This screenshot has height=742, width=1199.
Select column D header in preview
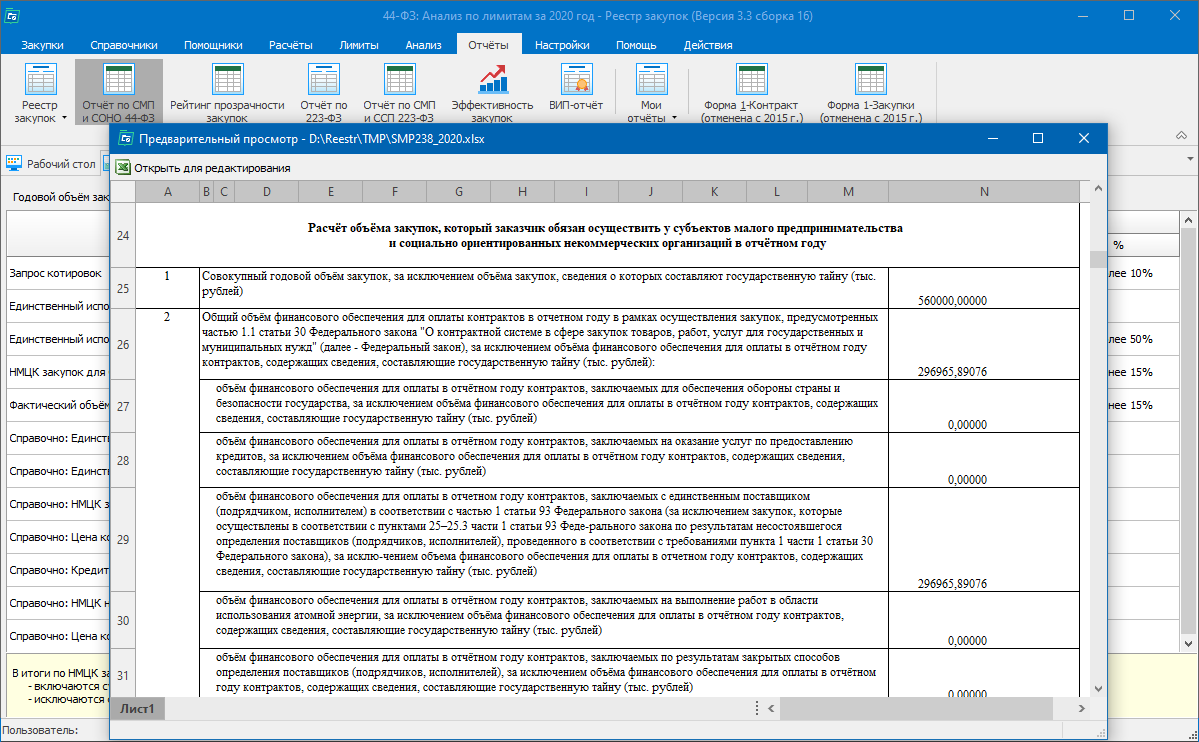(266, 192)
